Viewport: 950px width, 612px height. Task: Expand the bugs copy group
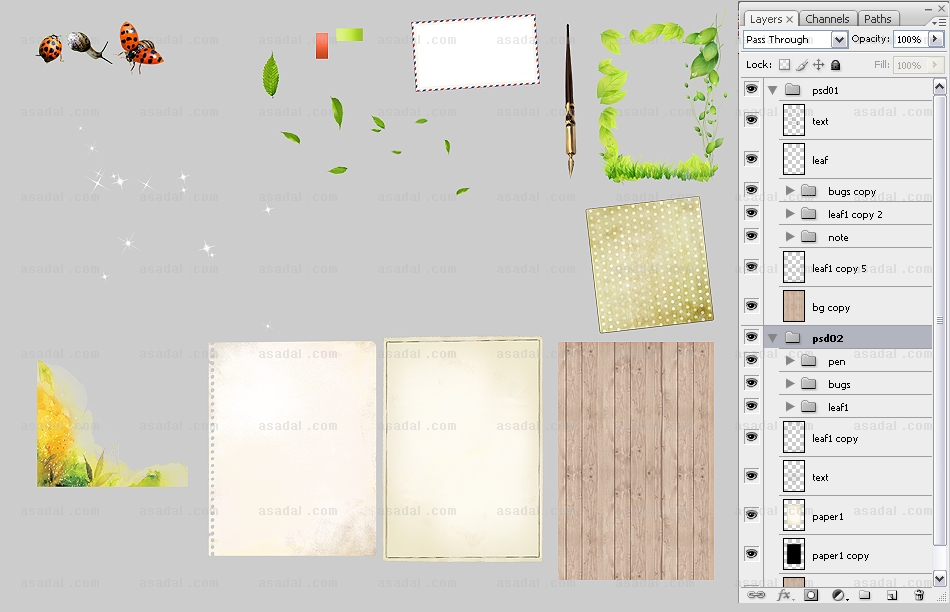click(x=790, y=191)
